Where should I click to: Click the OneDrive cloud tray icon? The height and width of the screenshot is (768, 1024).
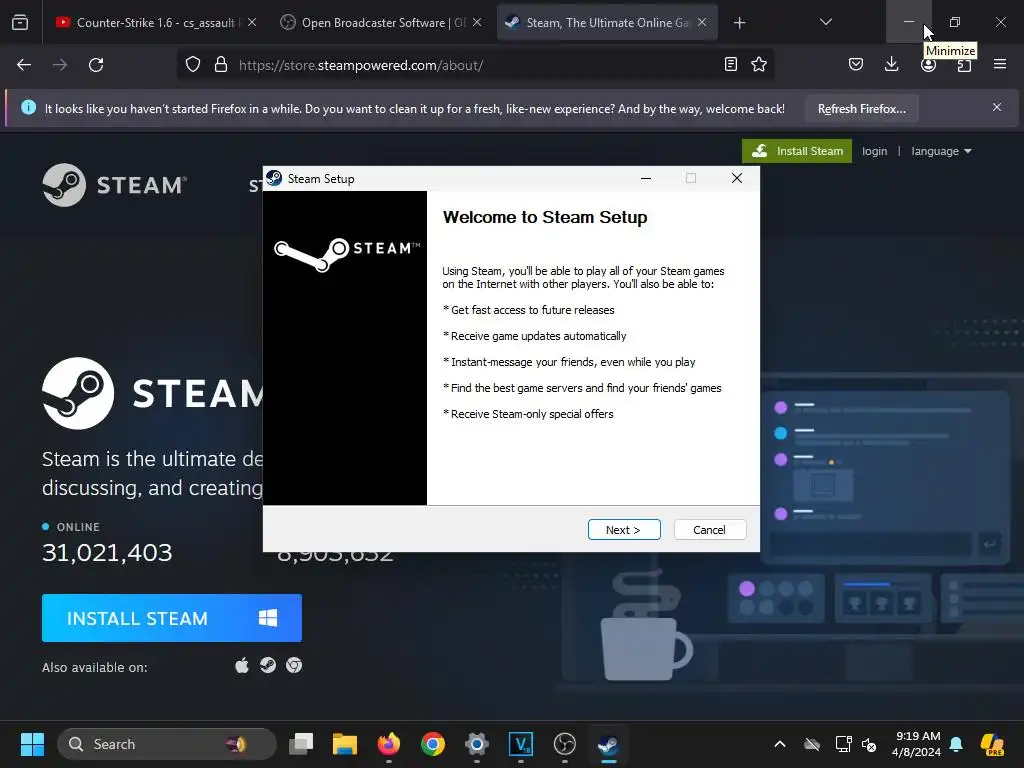812,744
